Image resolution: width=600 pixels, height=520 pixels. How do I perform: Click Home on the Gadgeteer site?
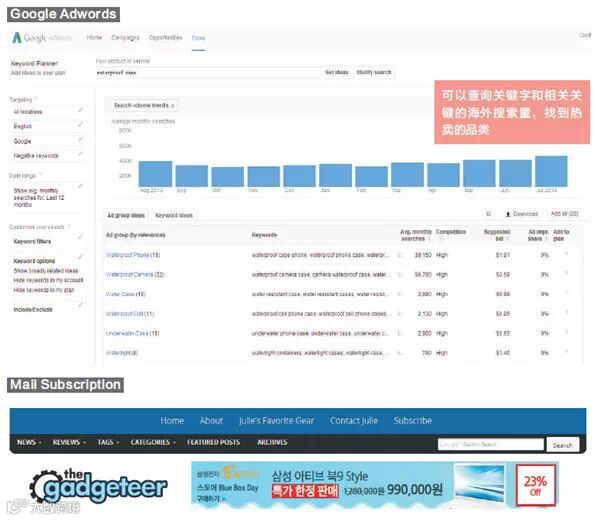tap(172, 421)
